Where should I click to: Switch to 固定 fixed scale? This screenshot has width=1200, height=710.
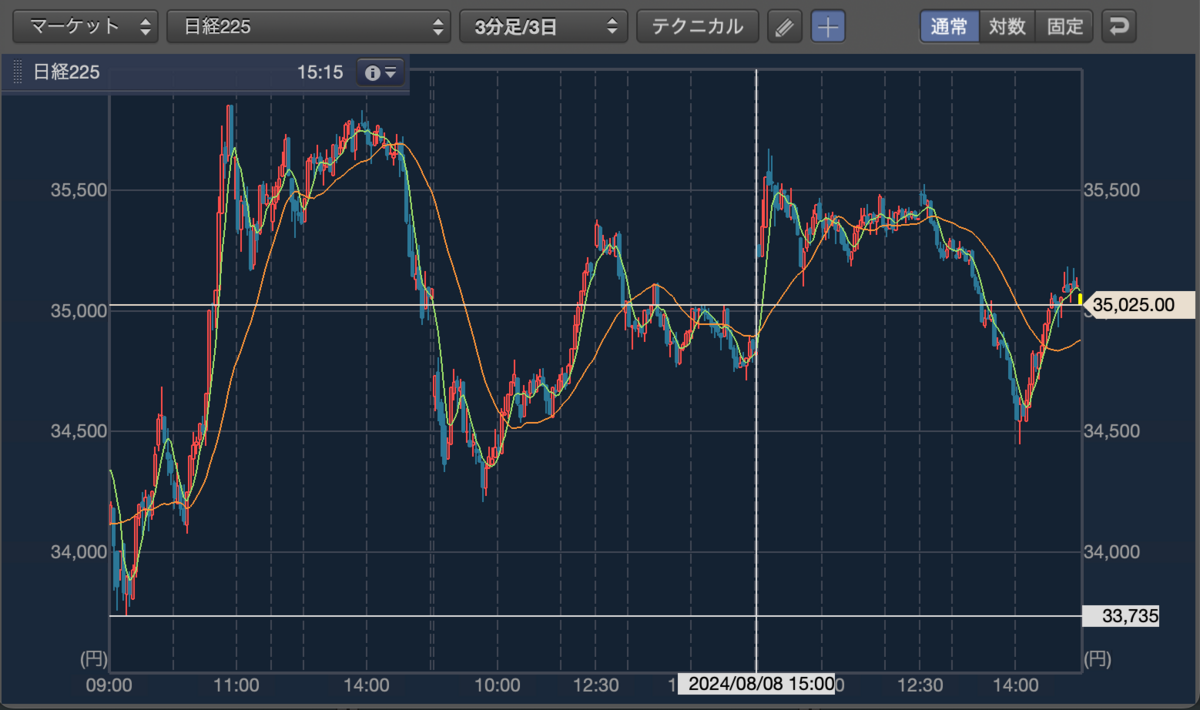1065,27
